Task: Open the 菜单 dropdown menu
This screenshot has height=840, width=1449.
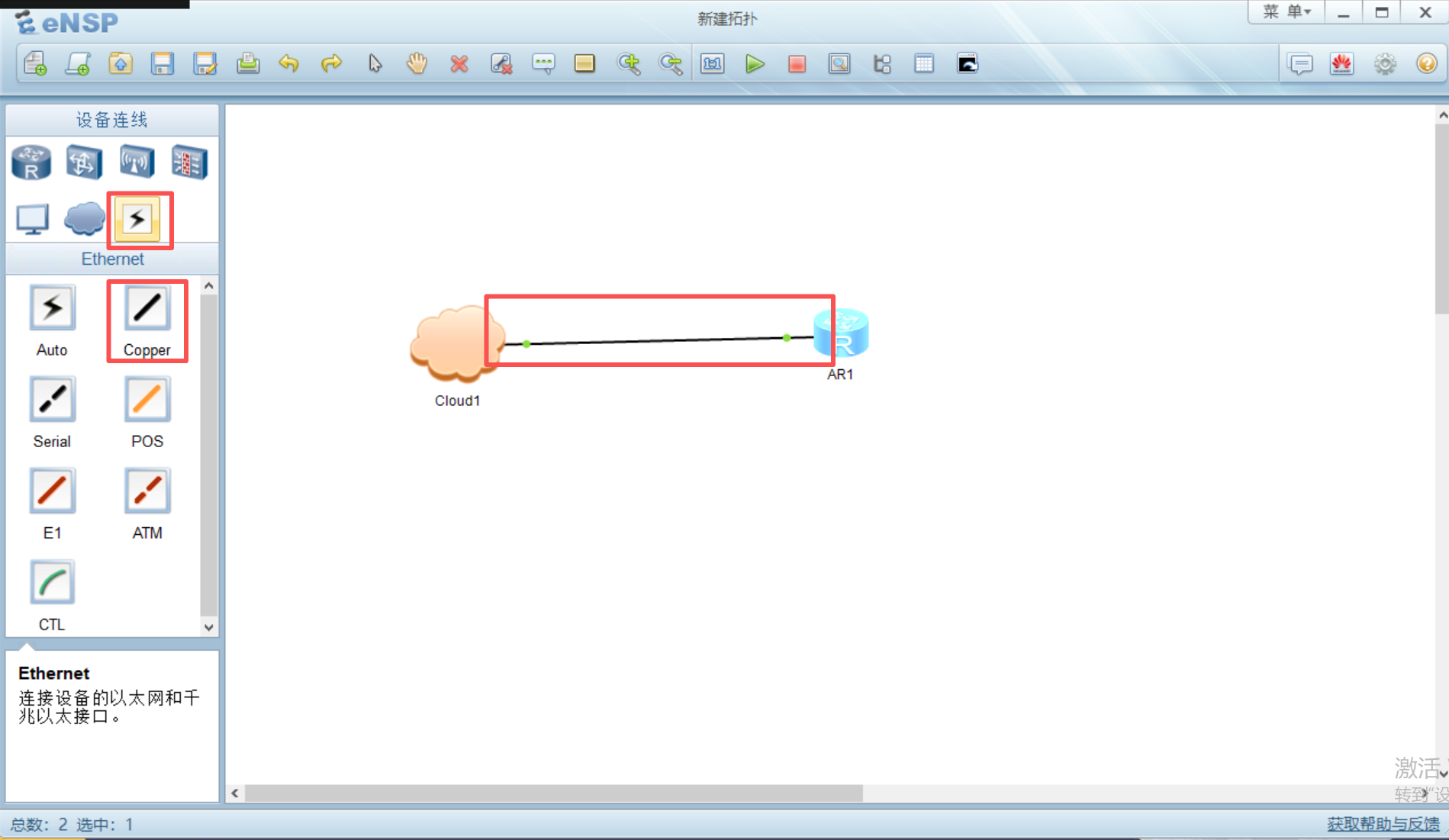Action: tap(1286, 12)
